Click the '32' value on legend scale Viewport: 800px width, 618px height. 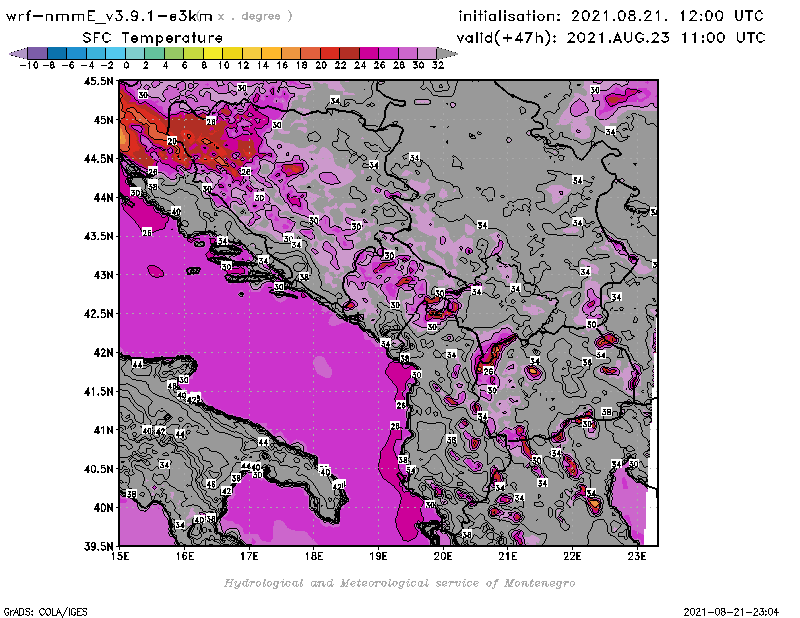(438, 66)
